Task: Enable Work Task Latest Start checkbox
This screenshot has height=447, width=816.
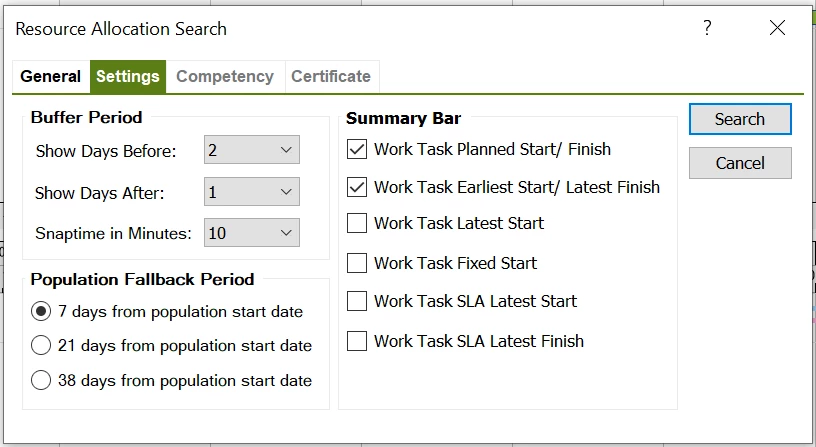Action: [x=357, y=223]
